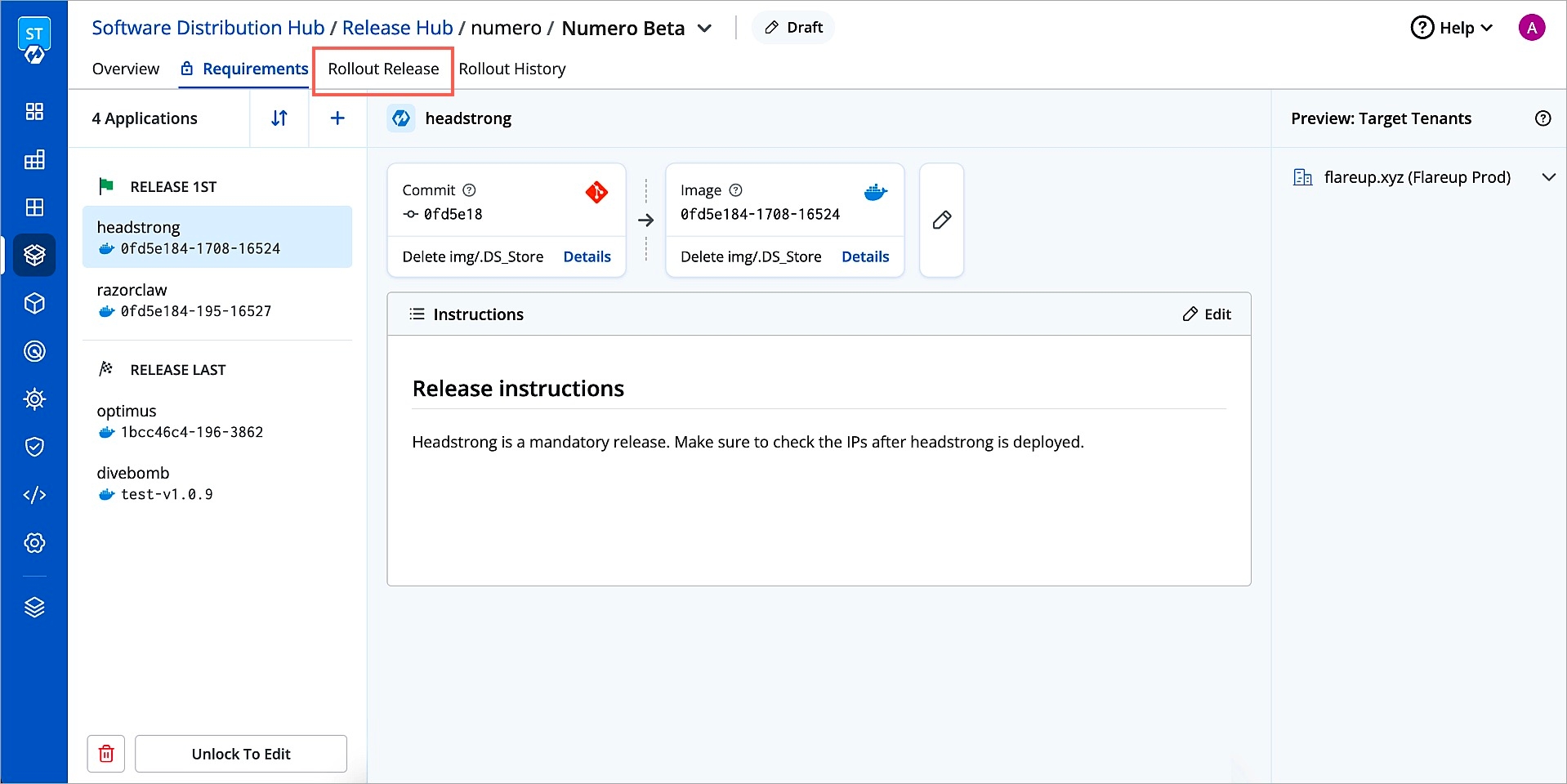The image size is (1567, 784).
Task: Click the Release Hub breadcrumb link
Action: (397, 28)
